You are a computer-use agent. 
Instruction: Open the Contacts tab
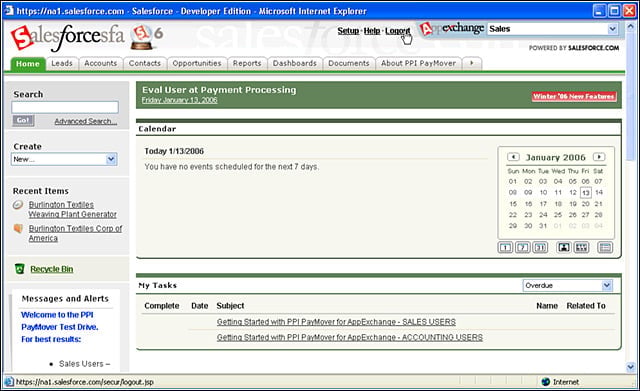(x=145, y=63)
